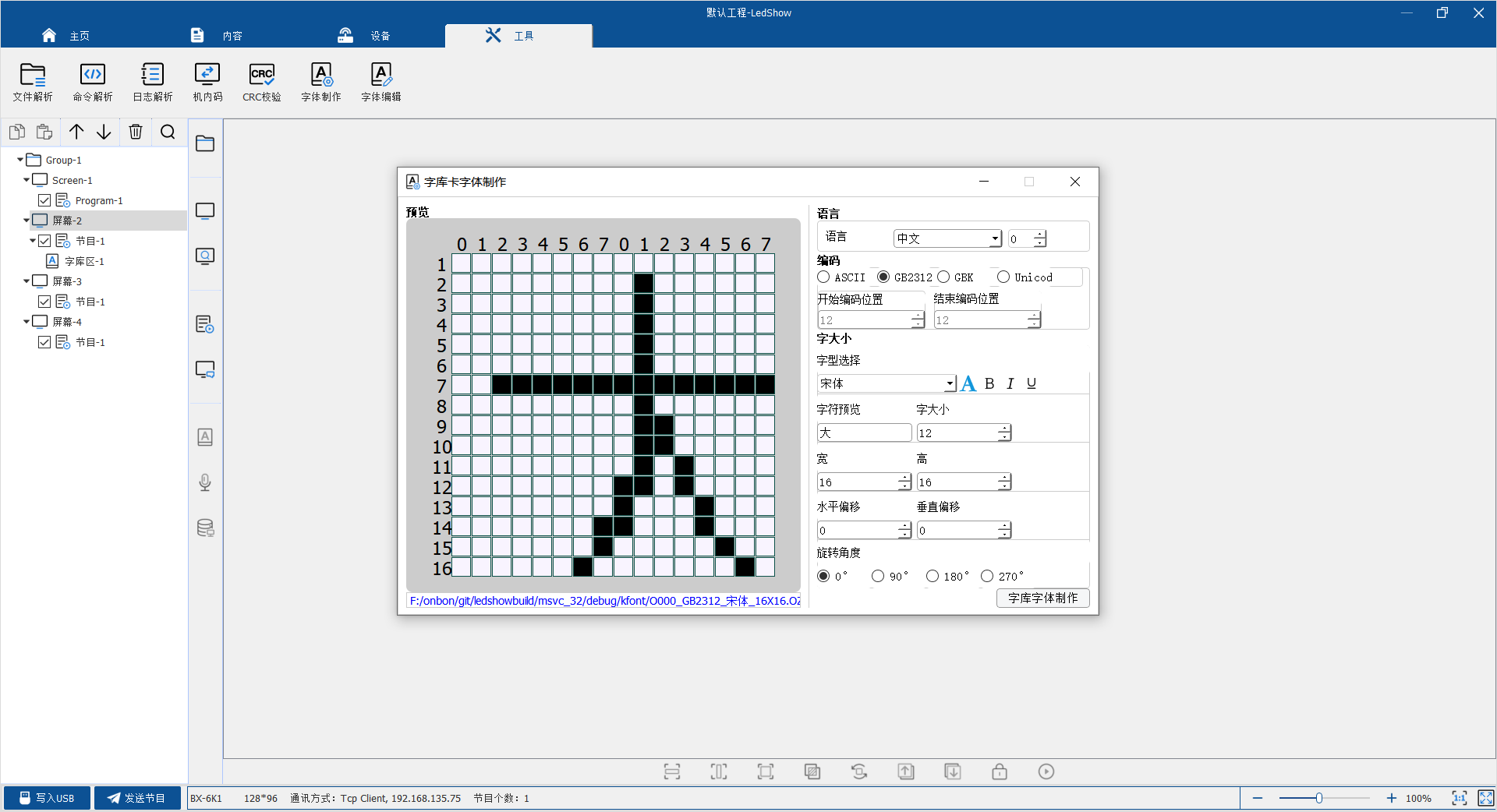Click the search magnifier icon
1497x812 pixels.
pos(168,132)
